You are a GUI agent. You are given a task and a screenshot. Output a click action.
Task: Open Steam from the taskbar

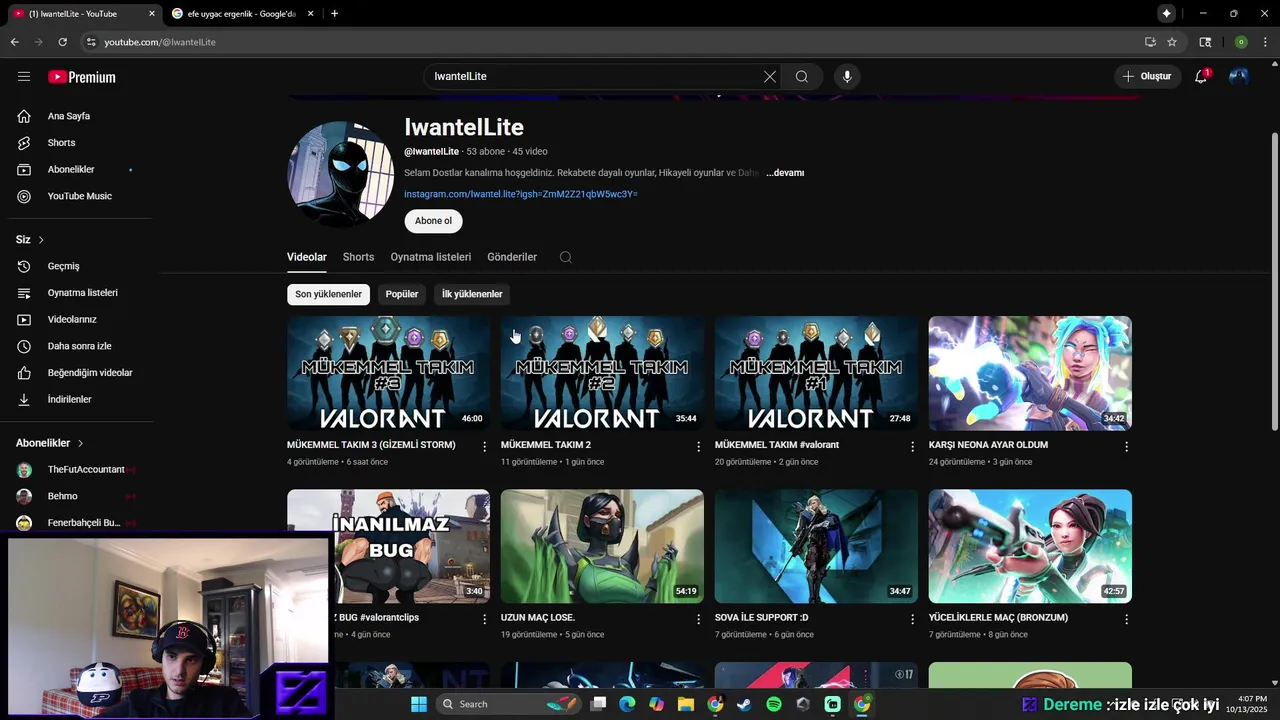click(x=744, y=704)
